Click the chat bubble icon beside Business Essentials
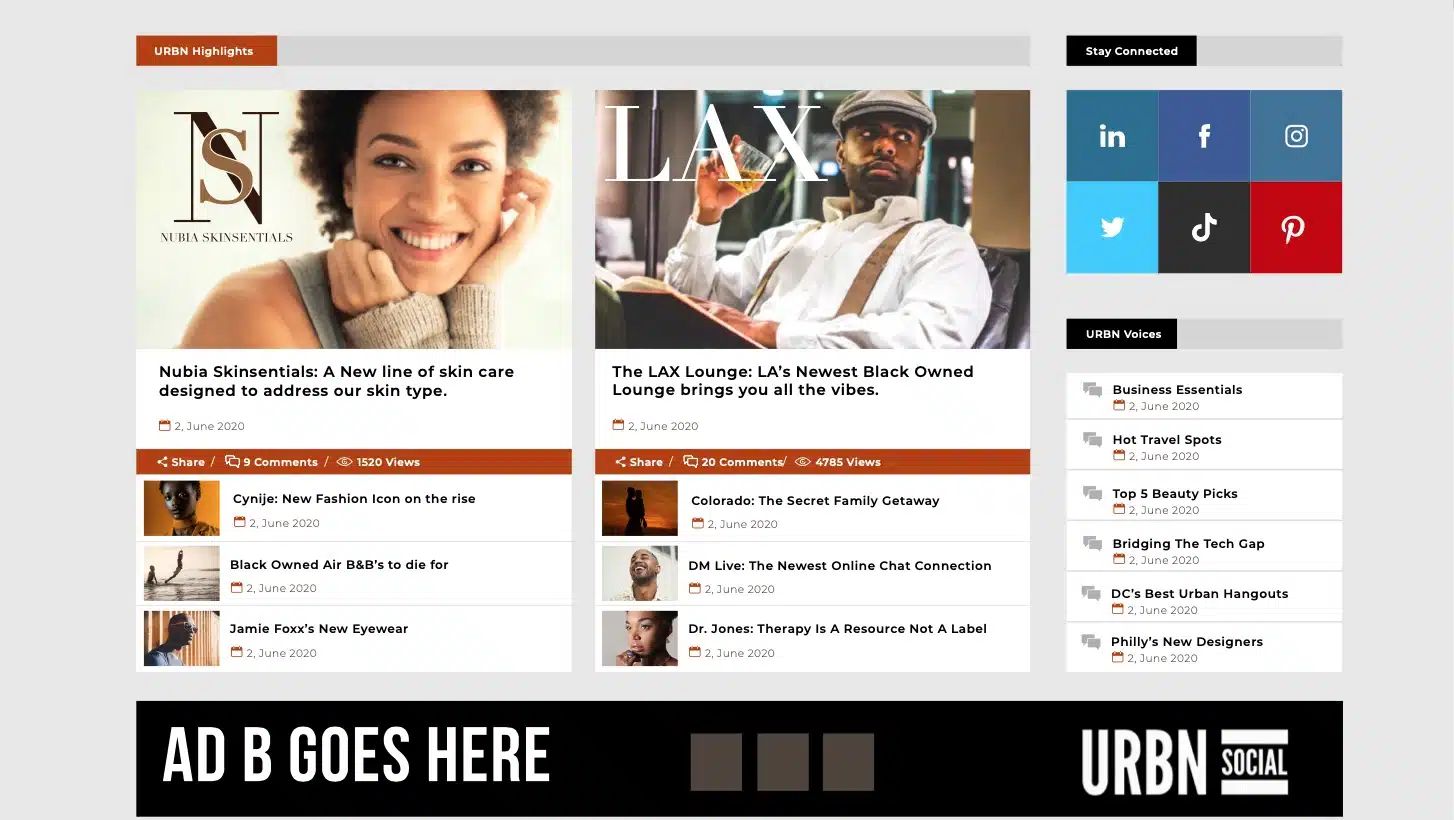The image size is (1454, 820). tap(1092, 390)
